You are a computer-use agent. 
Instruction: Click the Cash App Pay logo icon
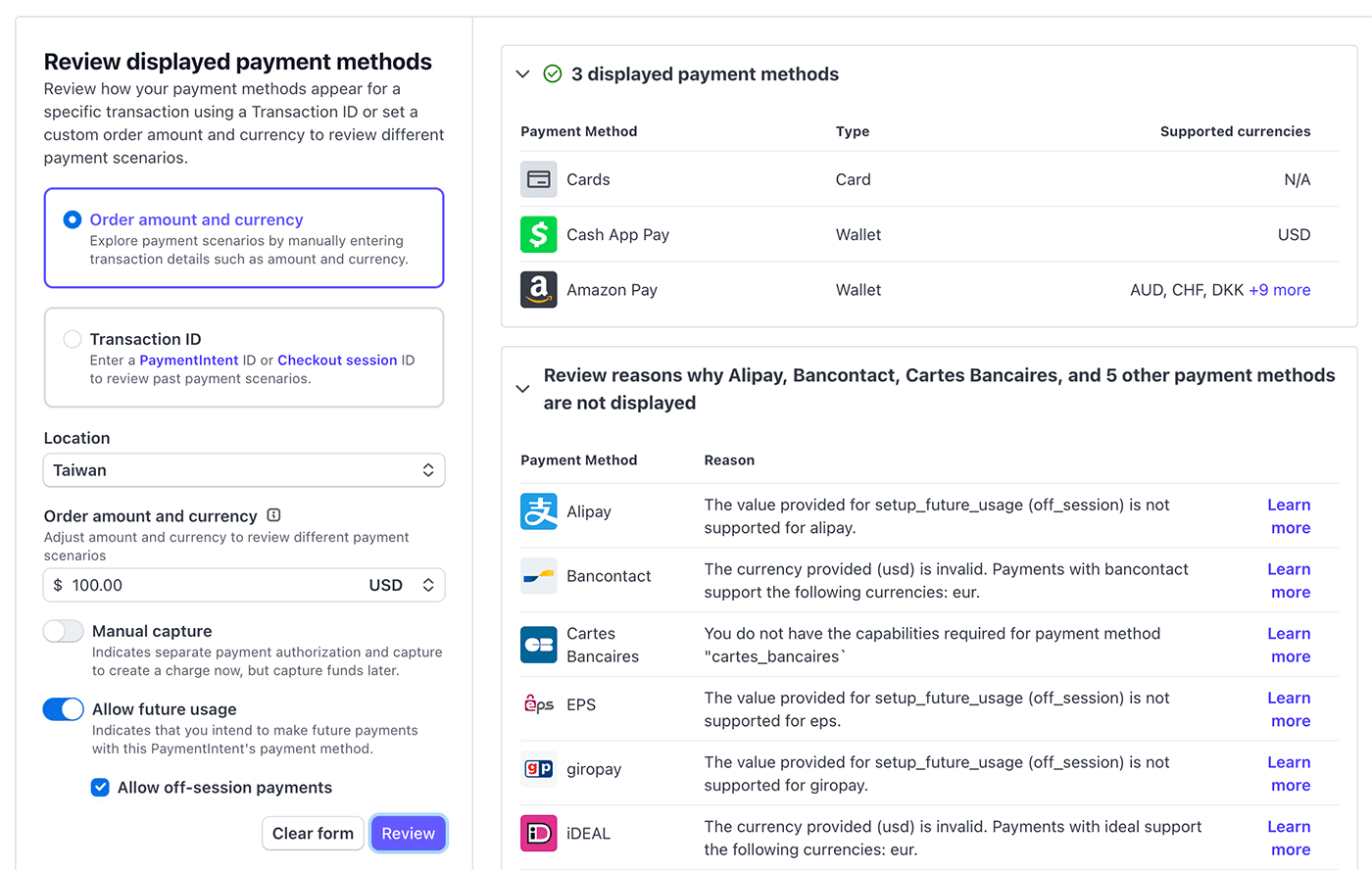coord(539,234)
